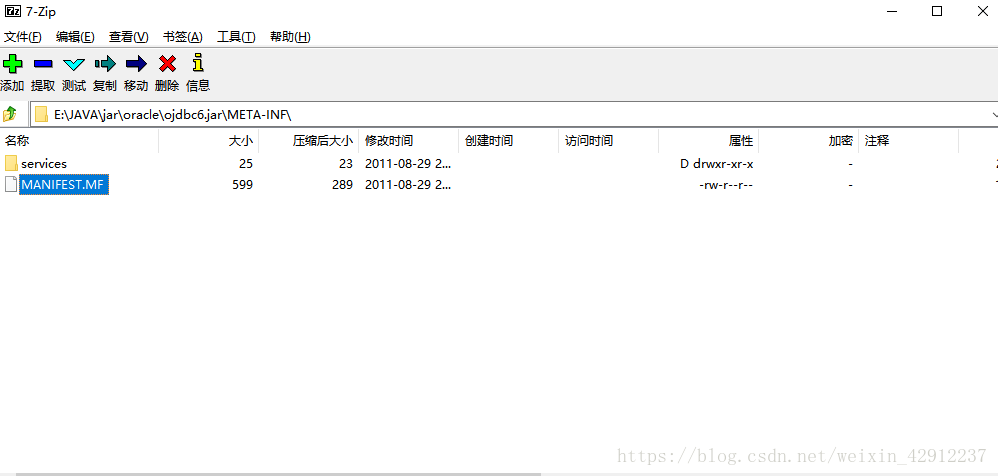Open the 书签(A) menu
Screen dimensions: 998x476
pos(183,37)
